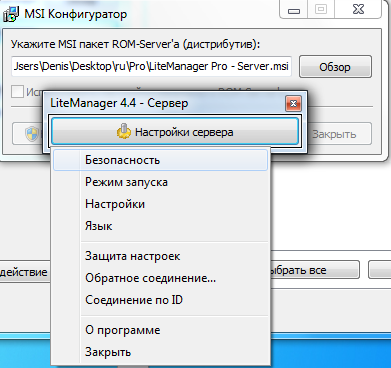Click the LiteManager 4.4 - Сервер title text
This screenshot has width=391, height=368.
pyautogui.click(x=119, y=103)
